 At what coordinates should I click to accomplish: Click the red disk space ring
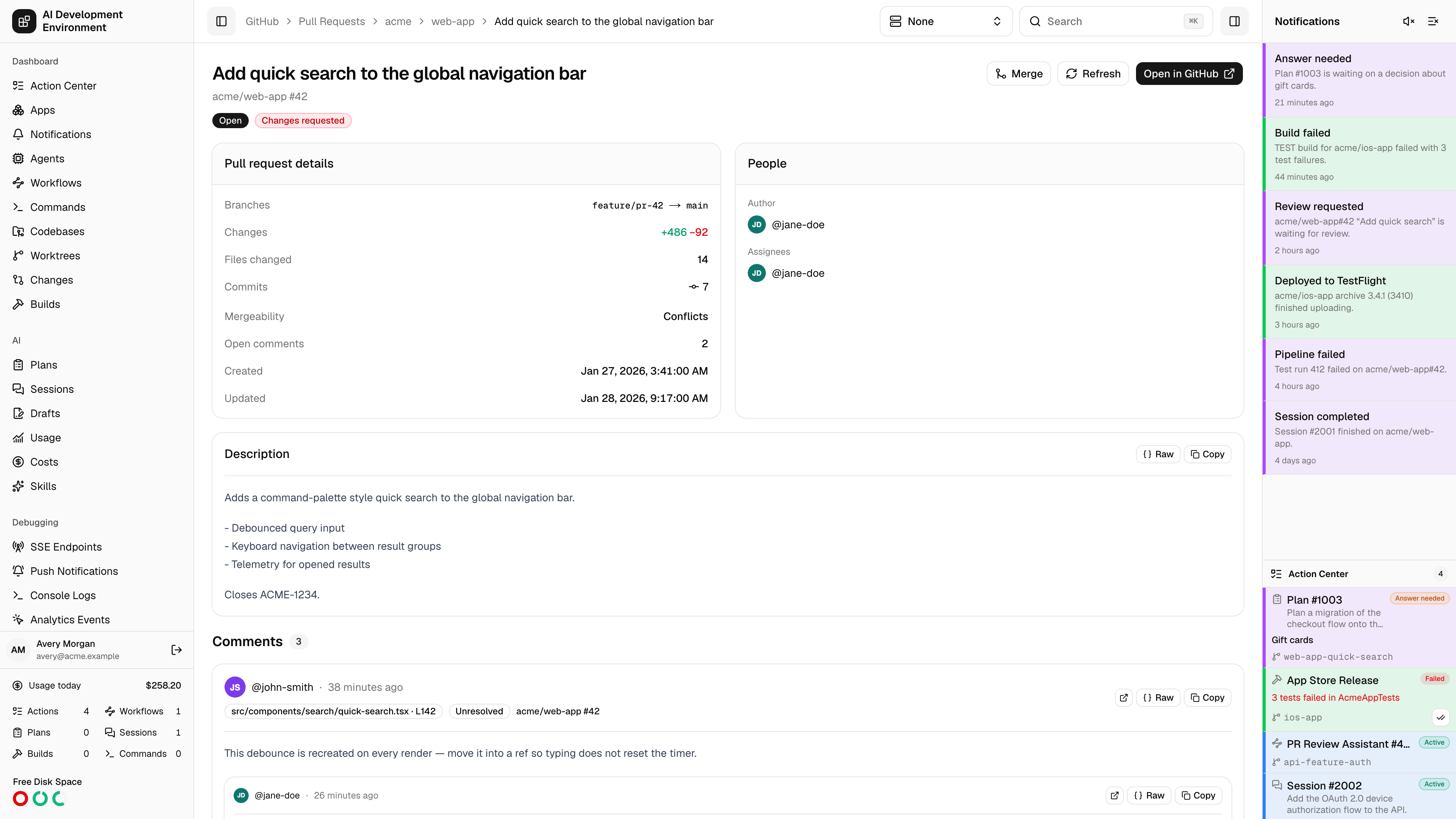(20, 799)
